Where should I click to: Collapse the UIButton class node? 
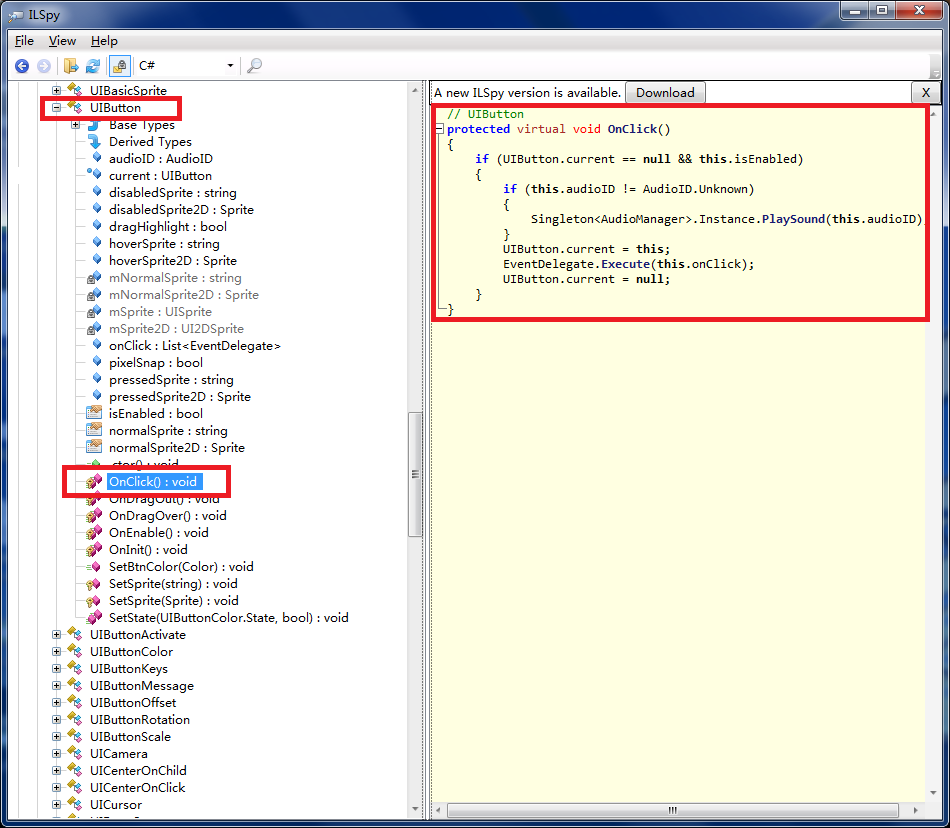point(56,108)
